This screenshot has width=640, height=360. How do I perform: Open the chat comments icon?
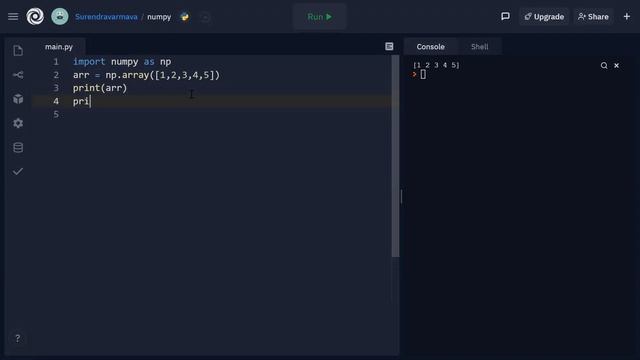pos(505,16)
